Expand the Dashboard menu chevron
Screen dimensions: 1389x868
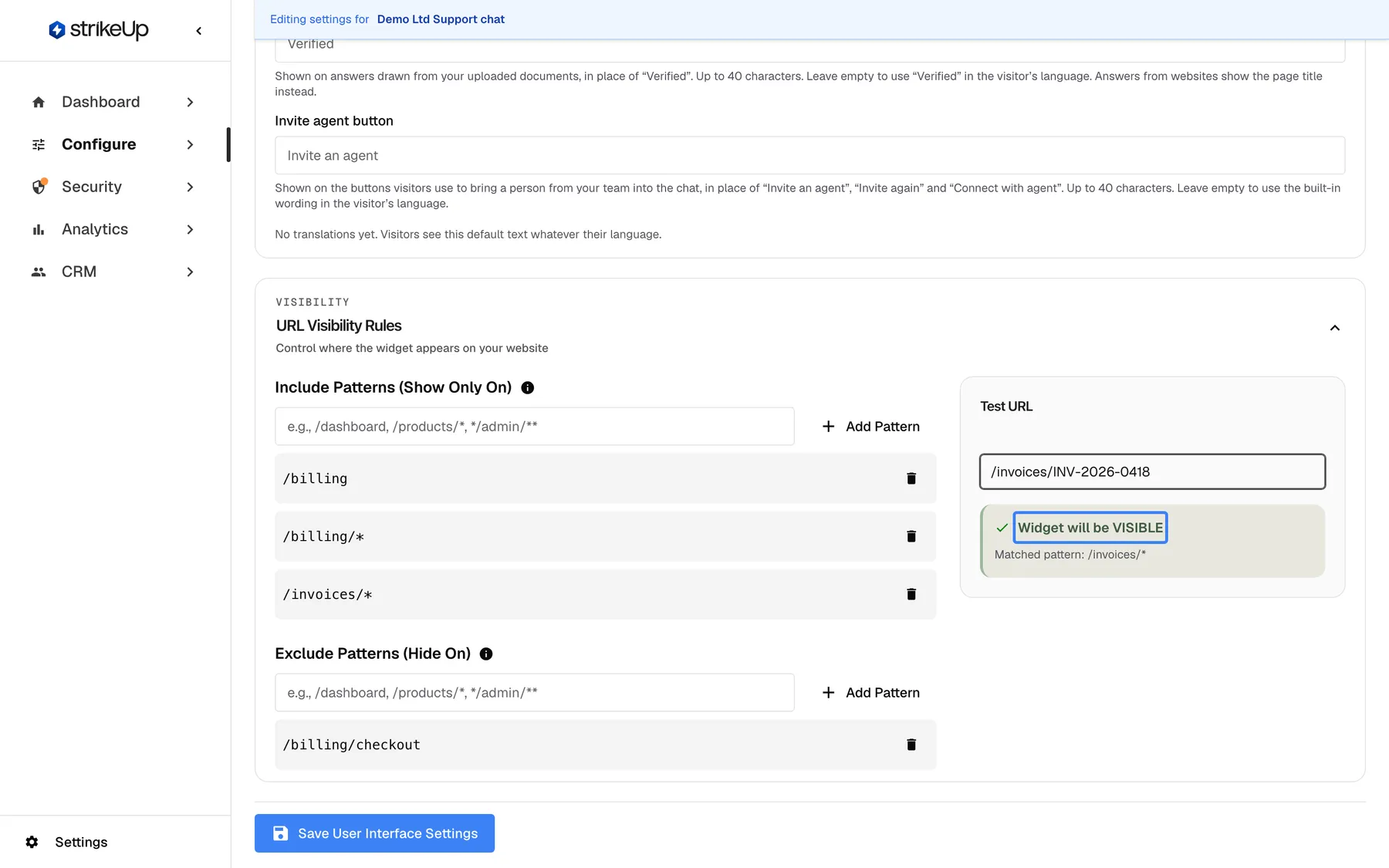pyautogui.click(x=190, y=102)
